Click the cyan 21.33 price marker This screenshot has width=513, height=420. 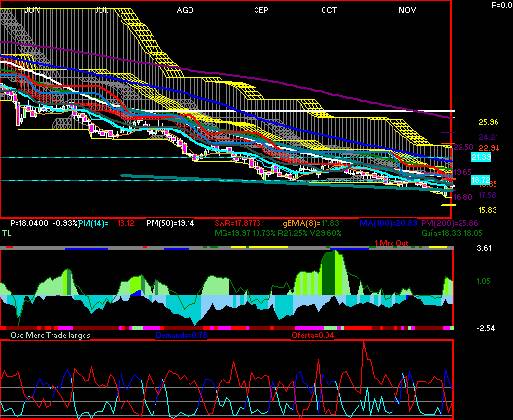pos(481,157)
